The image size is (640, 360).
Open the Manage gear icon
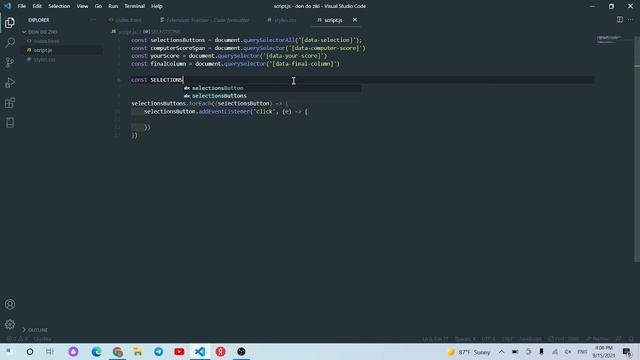(10, 324)
